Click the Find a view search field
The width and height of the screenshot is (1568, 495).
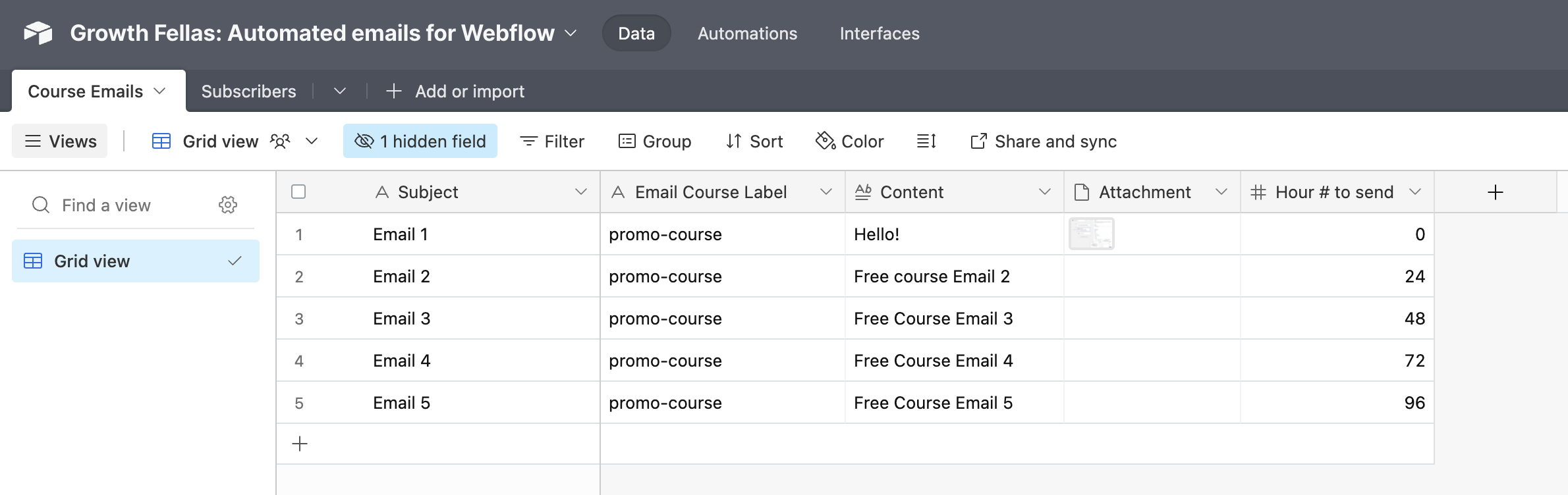pyautogui.click(x=106, y=205)
